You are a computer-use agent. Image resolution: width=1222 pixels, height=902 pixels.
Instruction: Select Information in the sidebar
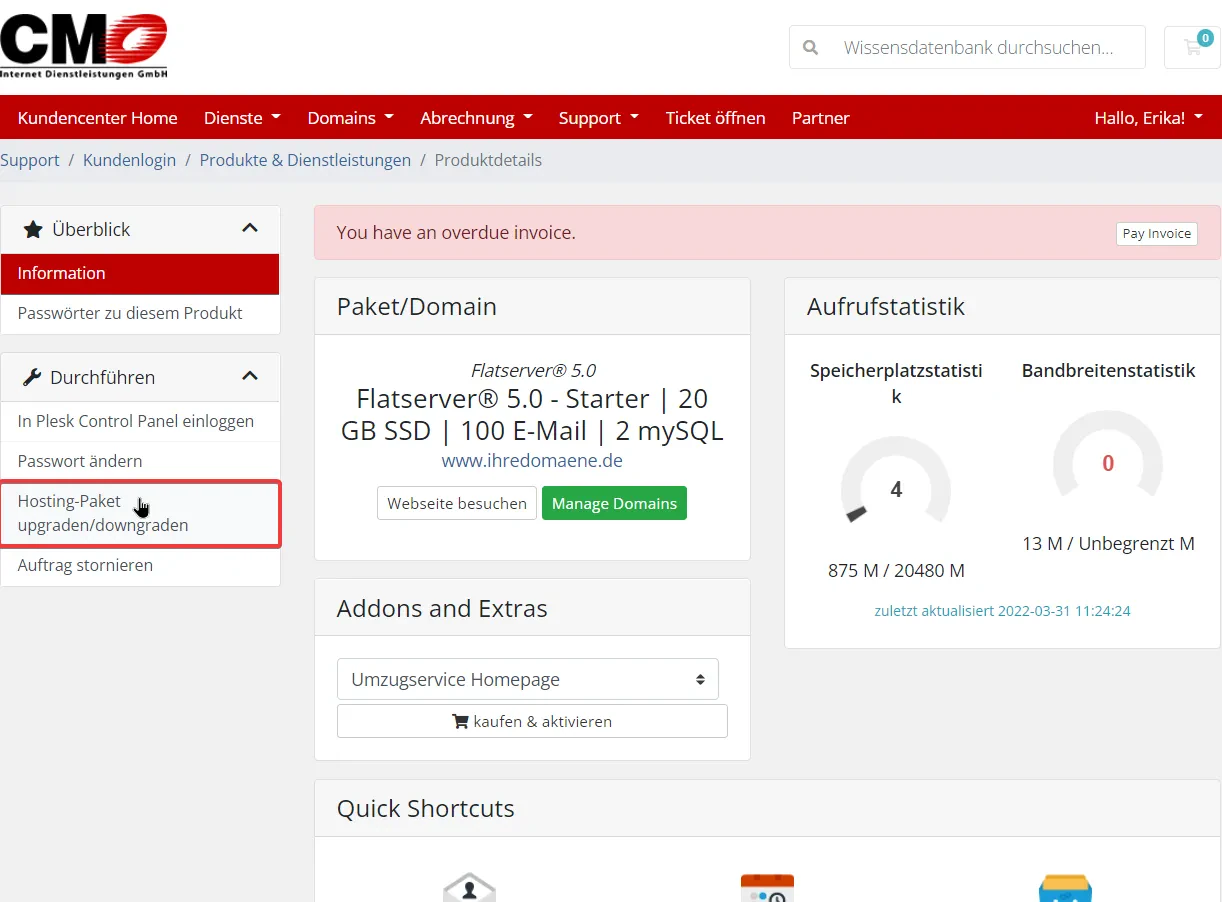coord(140,273)
